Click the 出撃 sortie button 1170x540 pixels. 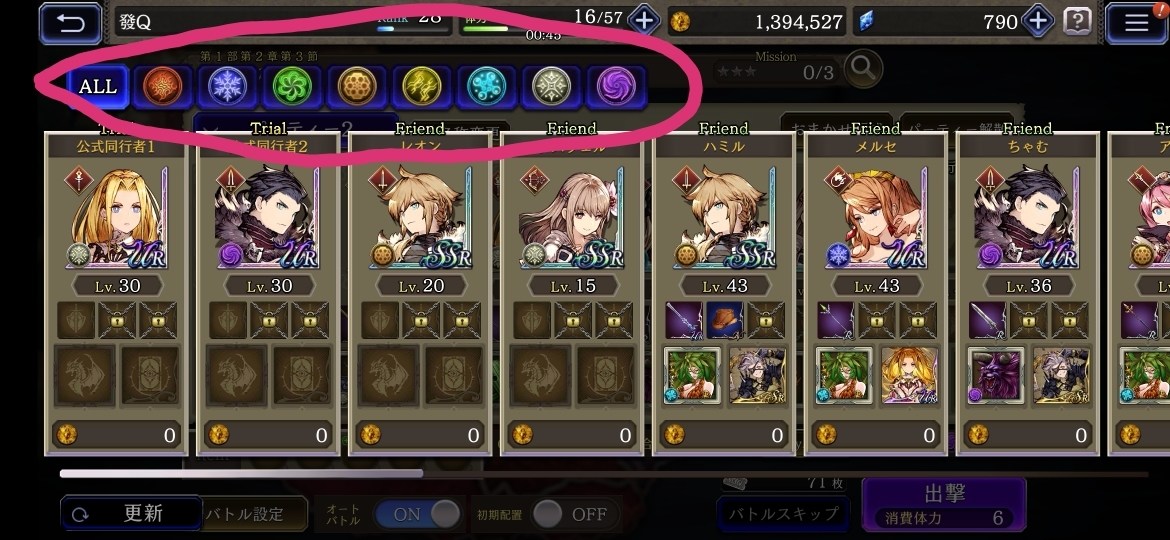coord(944,505)
